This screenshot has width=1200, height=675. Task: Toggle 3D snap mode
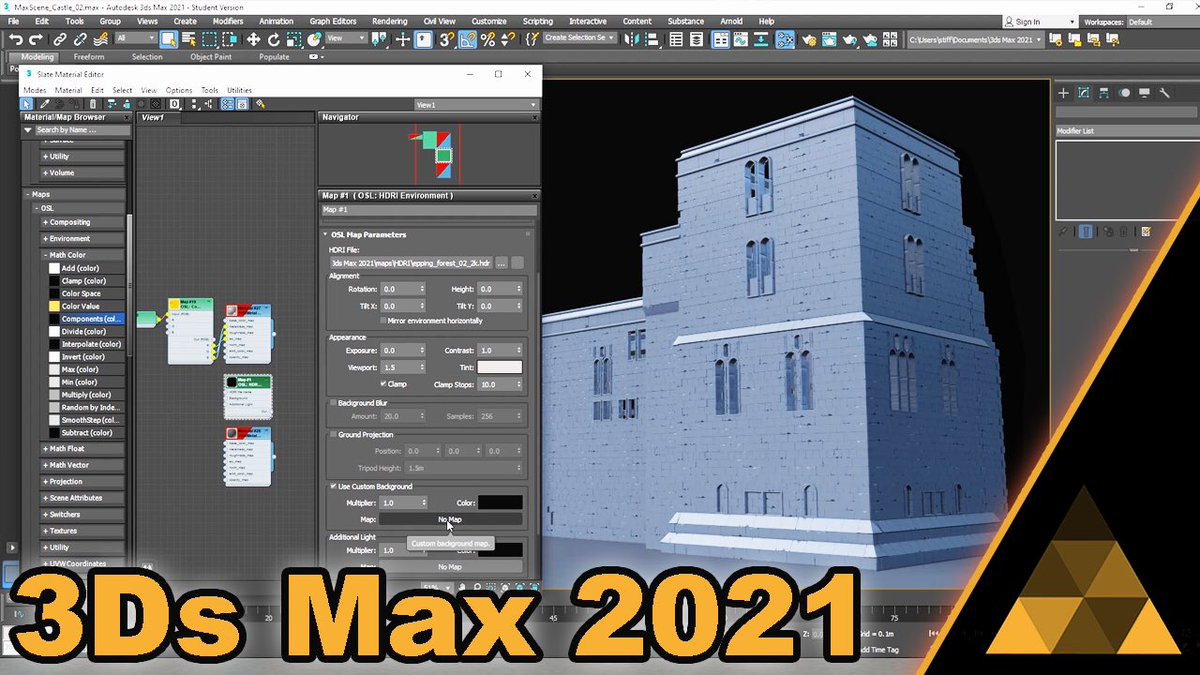click(x=446, y=40)
